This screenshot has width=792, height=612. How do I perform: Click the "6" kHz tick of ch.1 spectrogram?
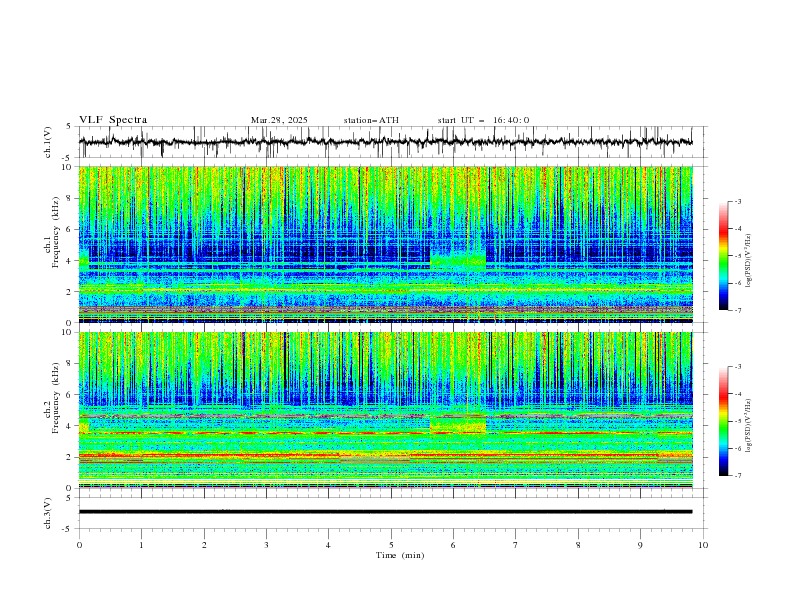pos(70,229)
